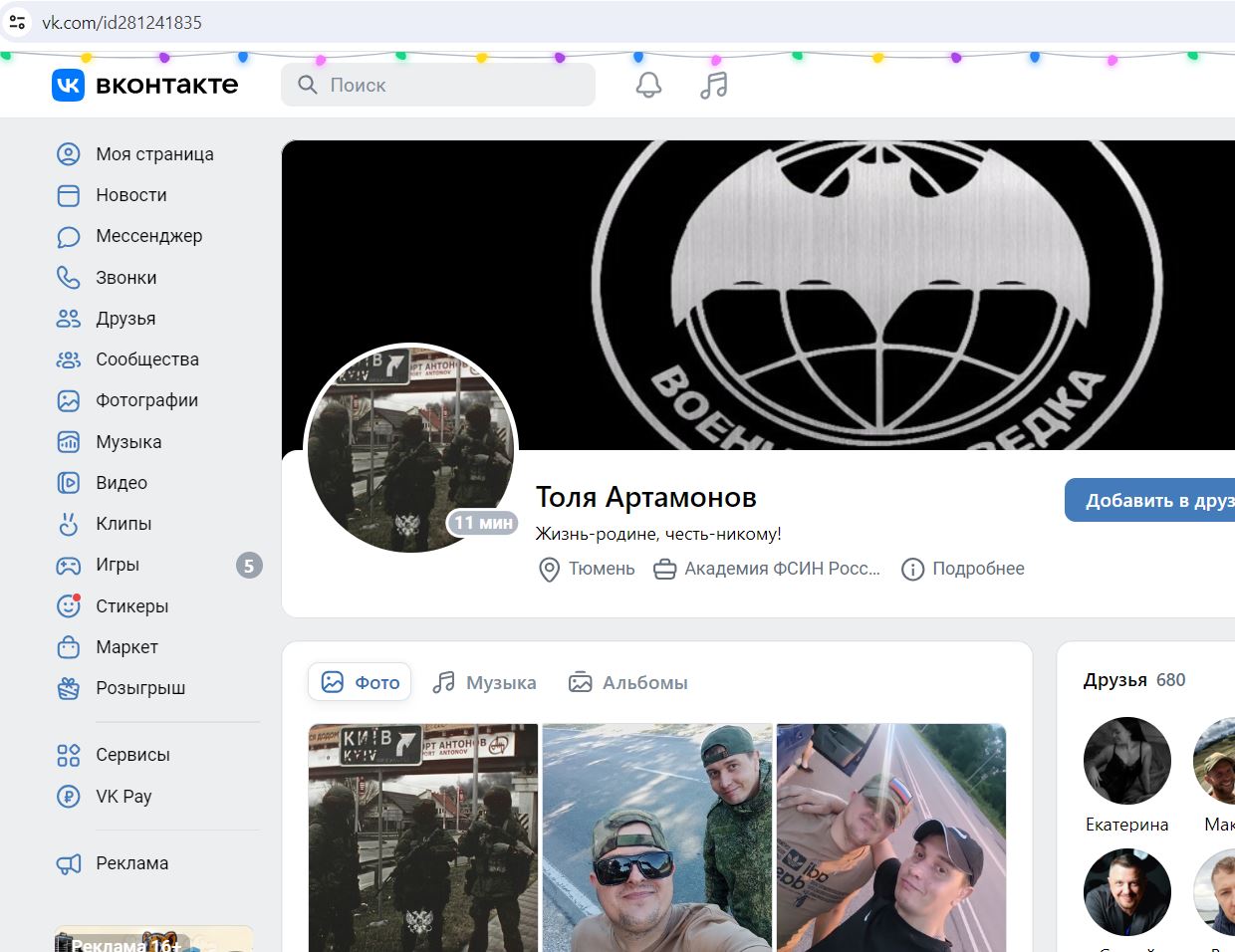Open the roadside selfie photo thumbnail
The width and height of the screenshot is (1235, 952).
pos(891,837)
